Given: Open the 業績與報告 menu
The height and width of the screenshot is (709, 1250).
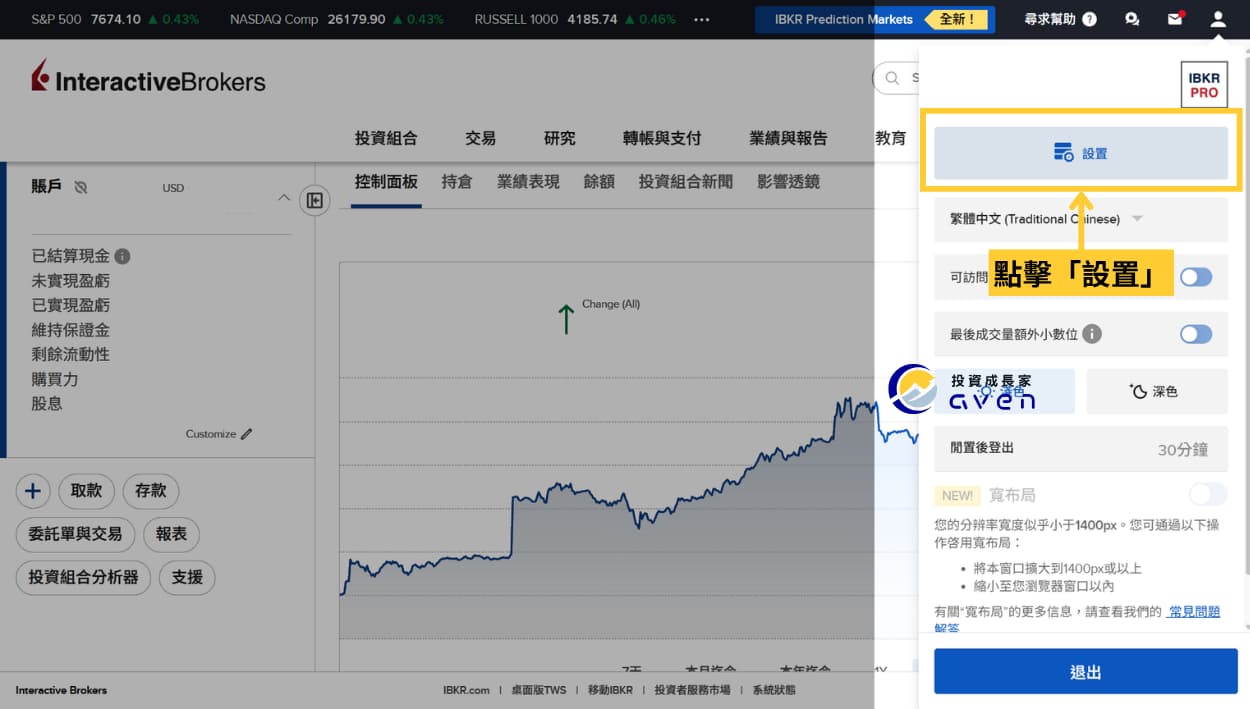Looking at the screenshot, I should [788, 138].
